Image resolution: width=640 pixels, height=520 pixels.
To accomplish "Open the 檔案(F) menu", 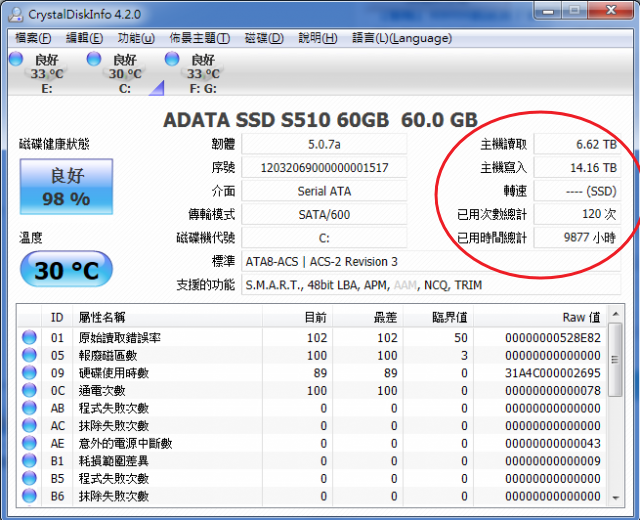I will (33, 38).
